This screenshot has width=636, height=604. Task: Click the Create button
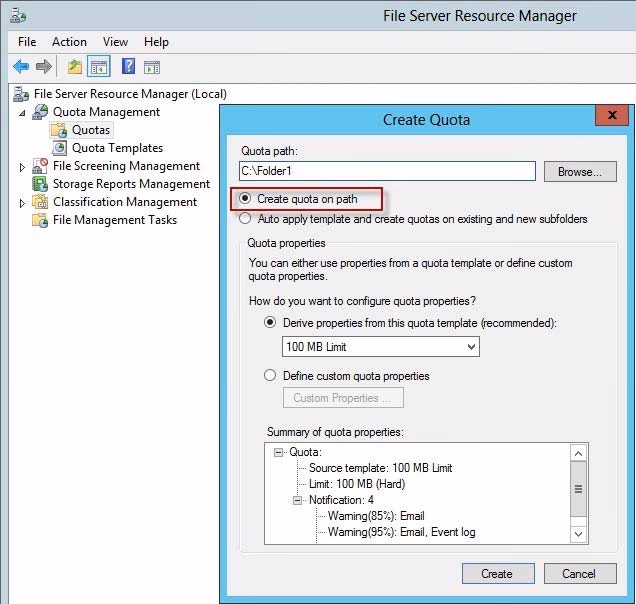coord(498,574)
